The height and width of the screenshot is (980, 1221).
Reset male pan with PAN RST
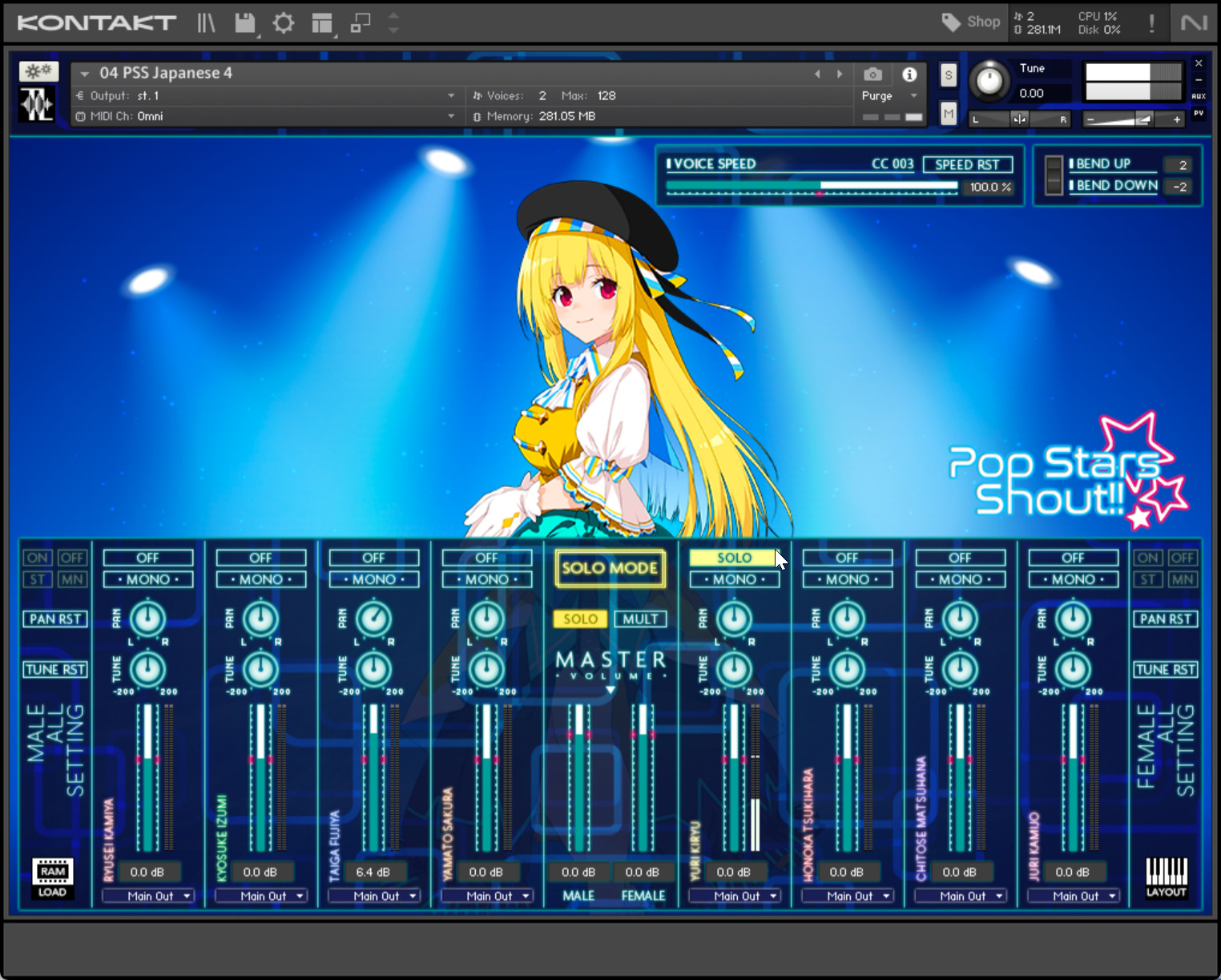pyautogui.click(x=54, y=619)
